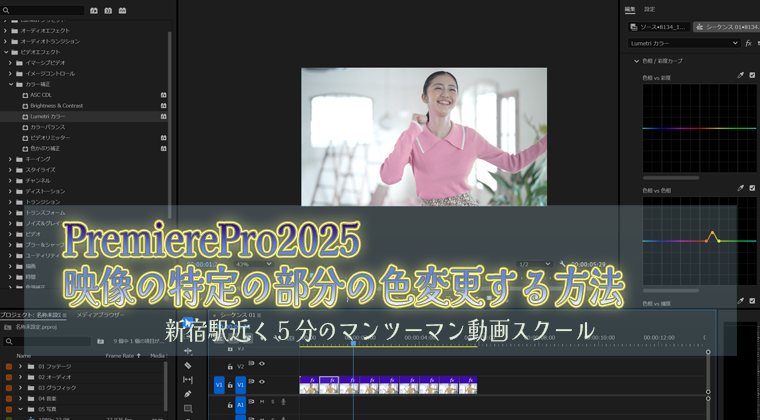Select the last clip on track V1

[468, 385]
